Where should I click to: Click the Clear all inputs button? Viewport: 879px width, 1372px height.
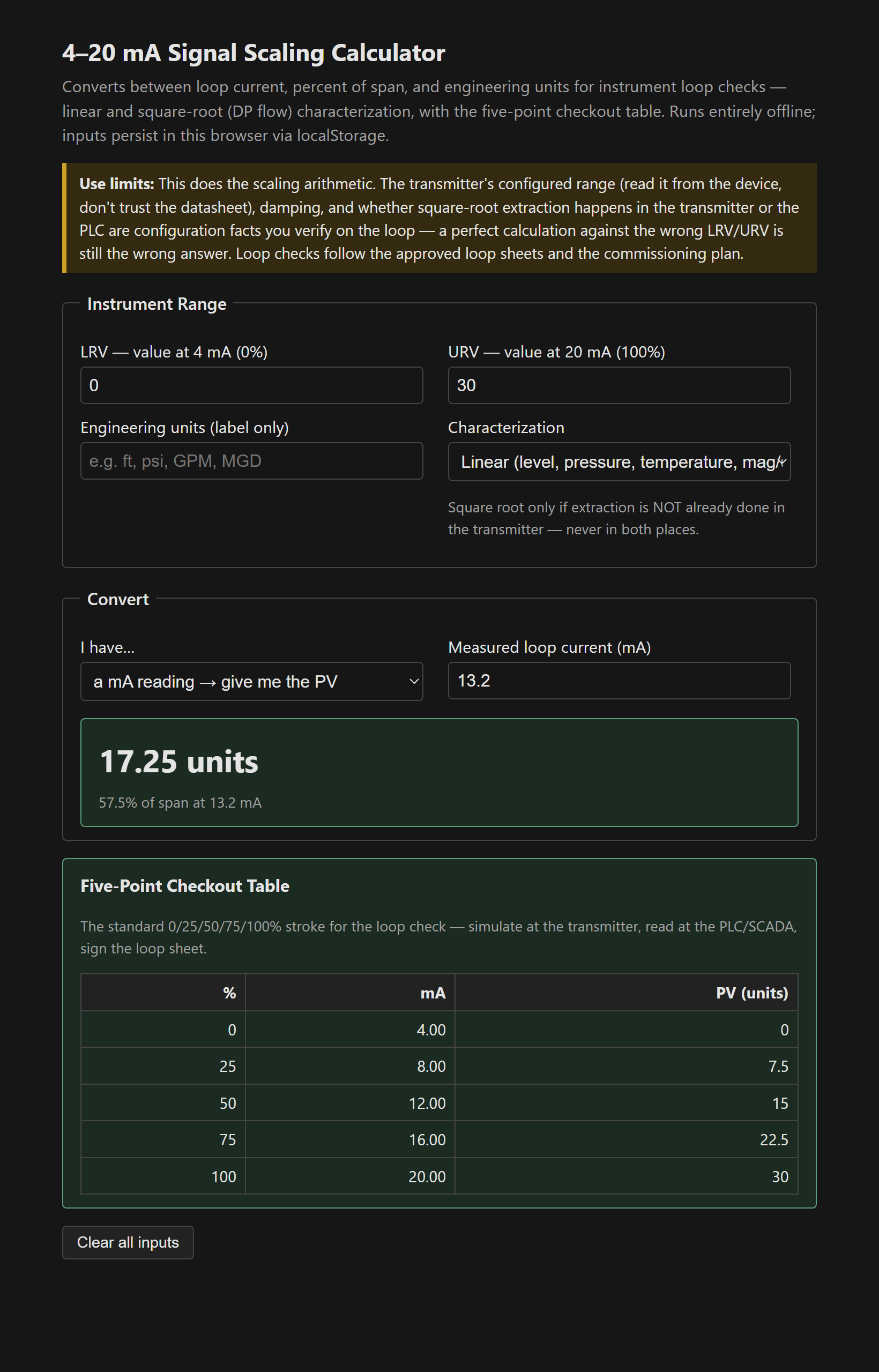(x=128, y=1242)
